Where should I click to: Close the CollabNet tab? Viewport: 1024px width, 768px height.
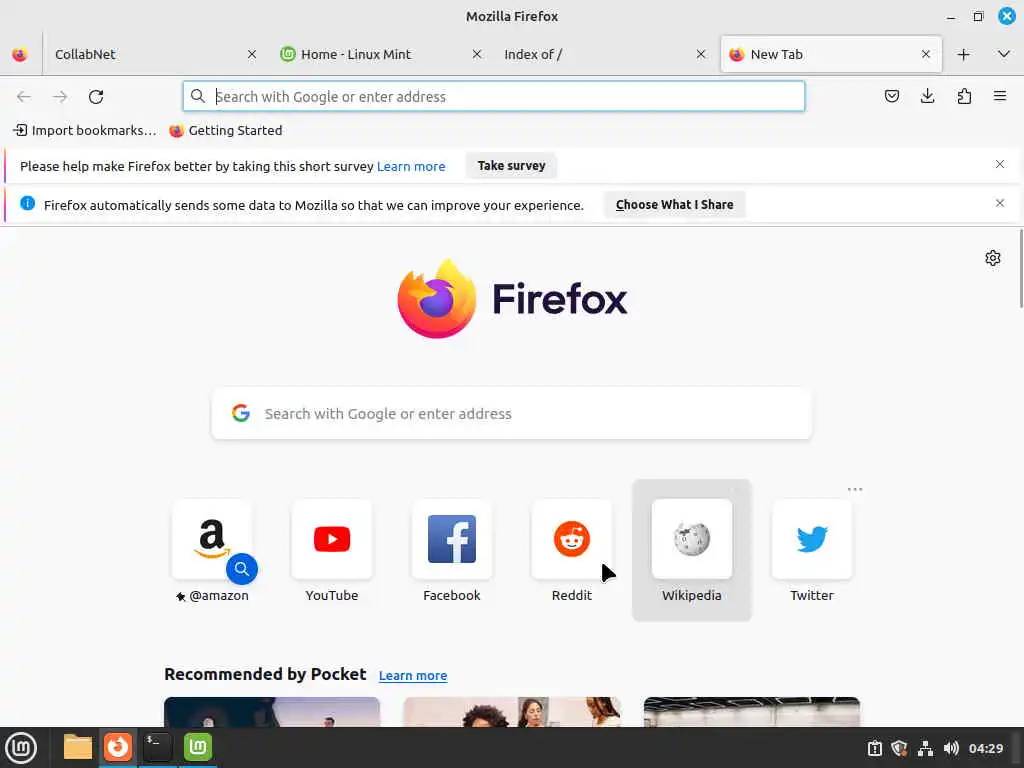pyautogui.click(x=252, y=54)
